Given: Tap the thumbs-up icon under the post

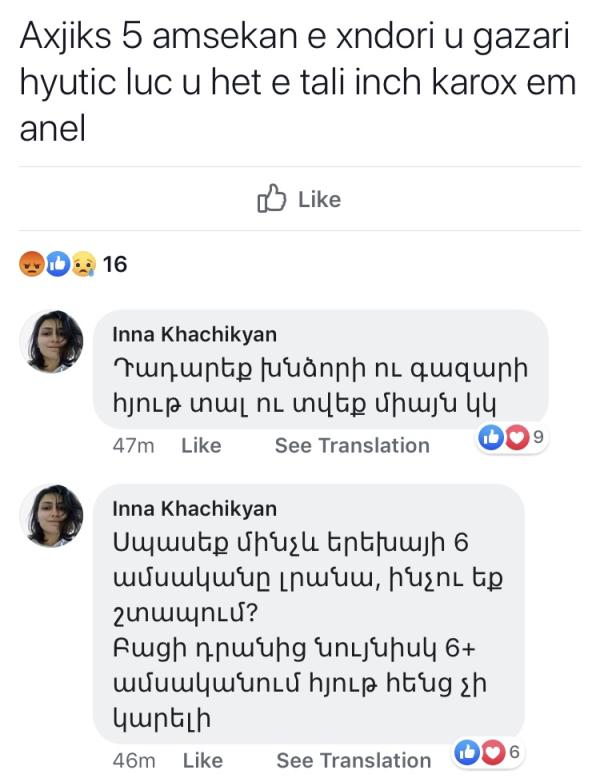Looking at the screenshot, I should tap(272, 198).
